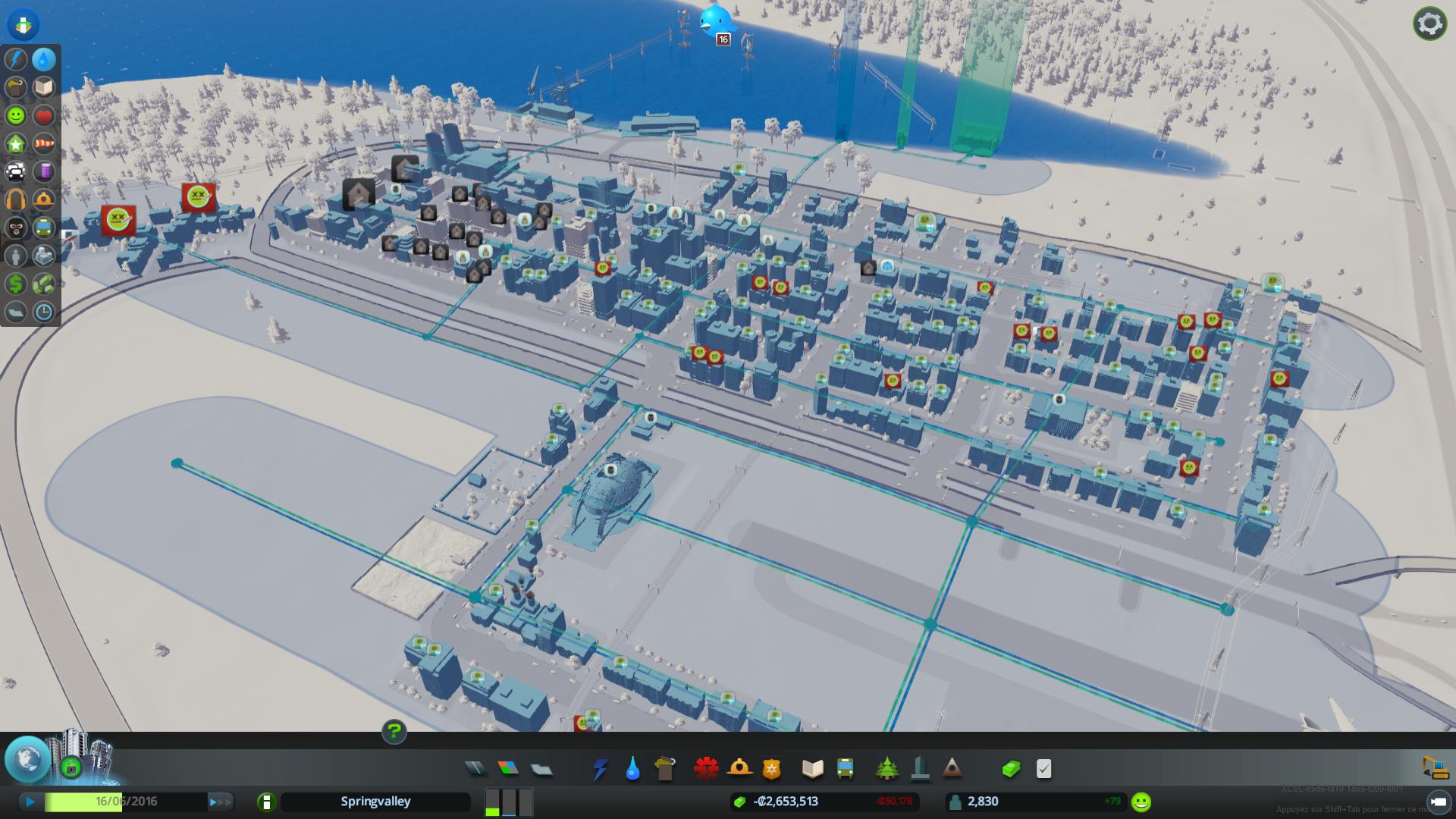Show Crime info view
1456x819 pixels.
(16, 227)
